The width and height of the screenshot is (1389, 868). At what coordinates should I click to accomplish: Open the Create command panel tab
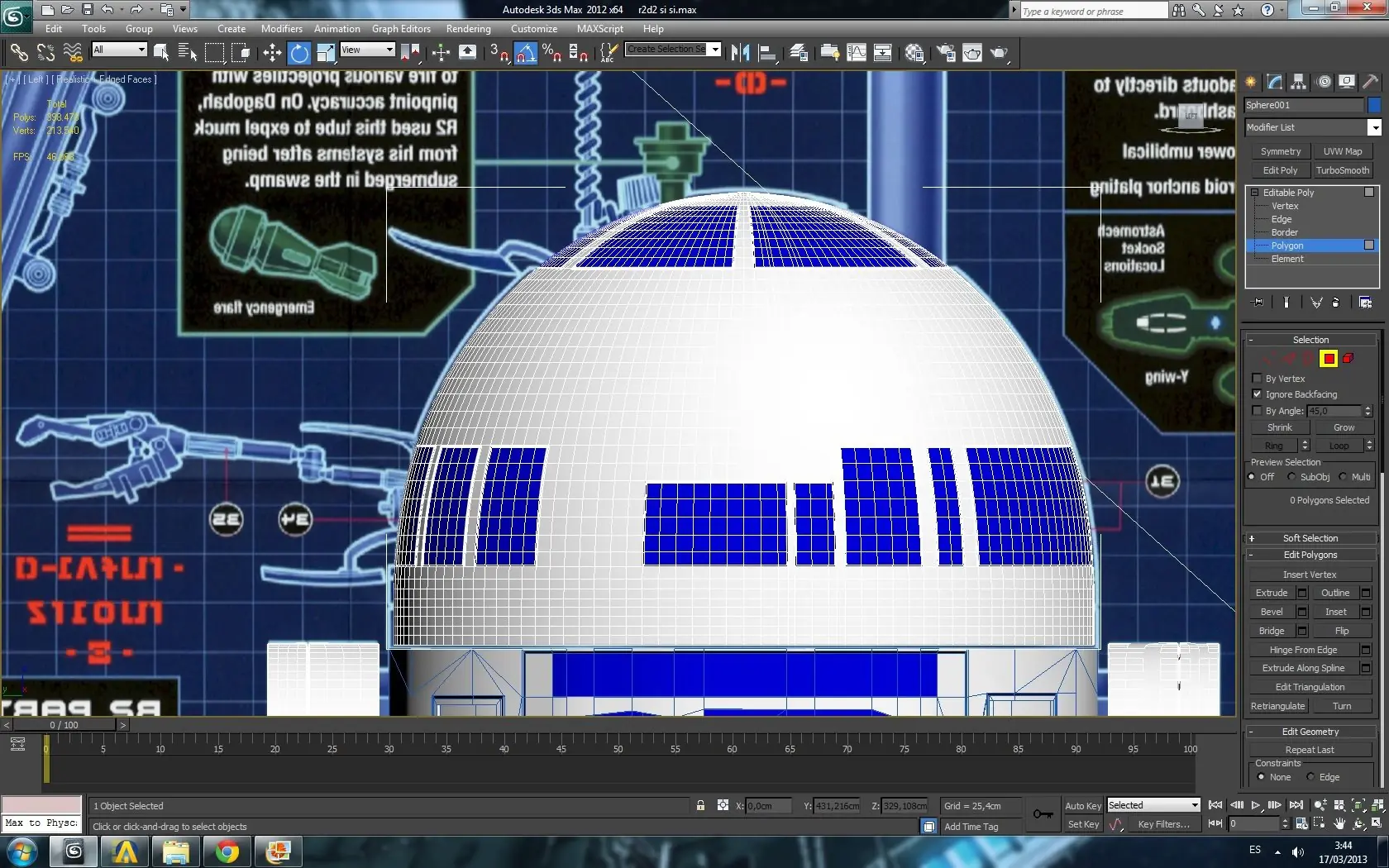pos(1251,82)
